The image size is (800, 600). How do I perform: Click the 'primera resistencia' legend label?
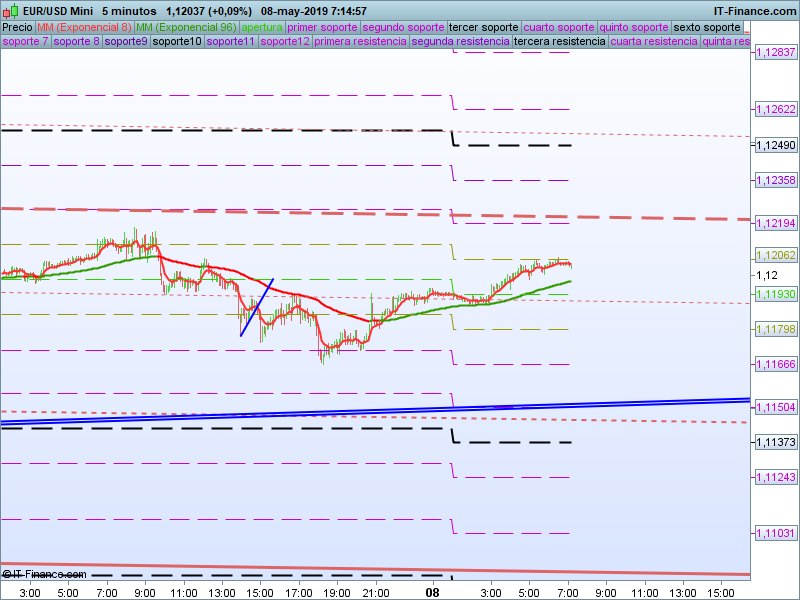coord(360,42)
